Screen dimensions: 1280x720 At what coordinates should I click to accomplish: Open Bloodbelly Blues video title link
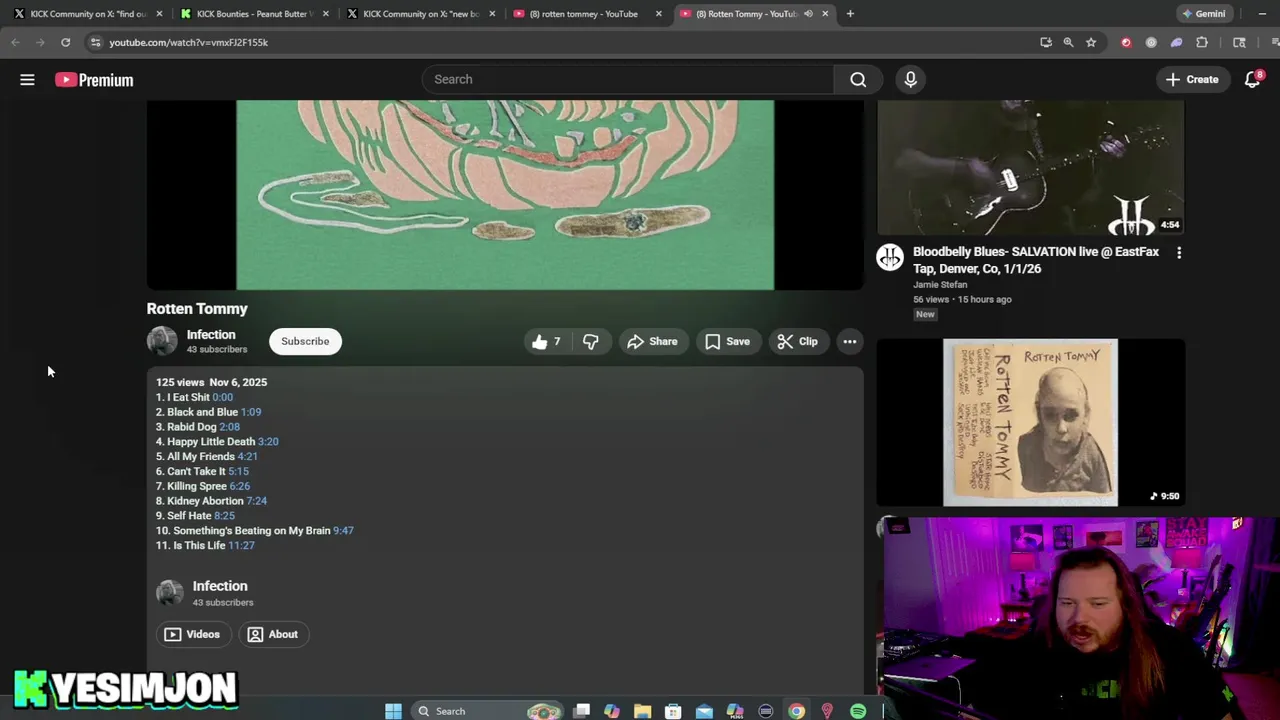[1036, 260]
